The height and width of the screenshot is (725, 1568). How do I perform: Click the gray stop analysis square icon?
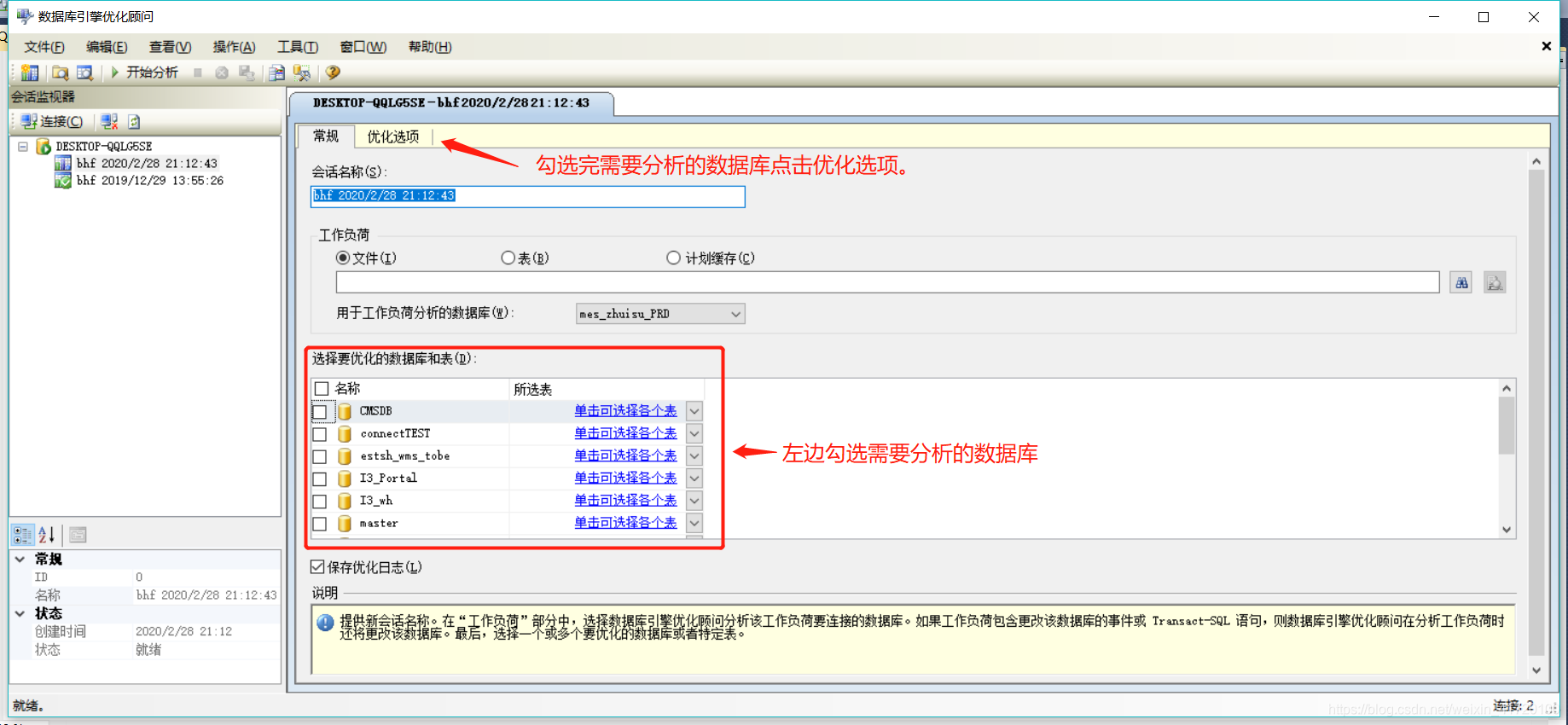pyautogui.click(x=198, y=72)
